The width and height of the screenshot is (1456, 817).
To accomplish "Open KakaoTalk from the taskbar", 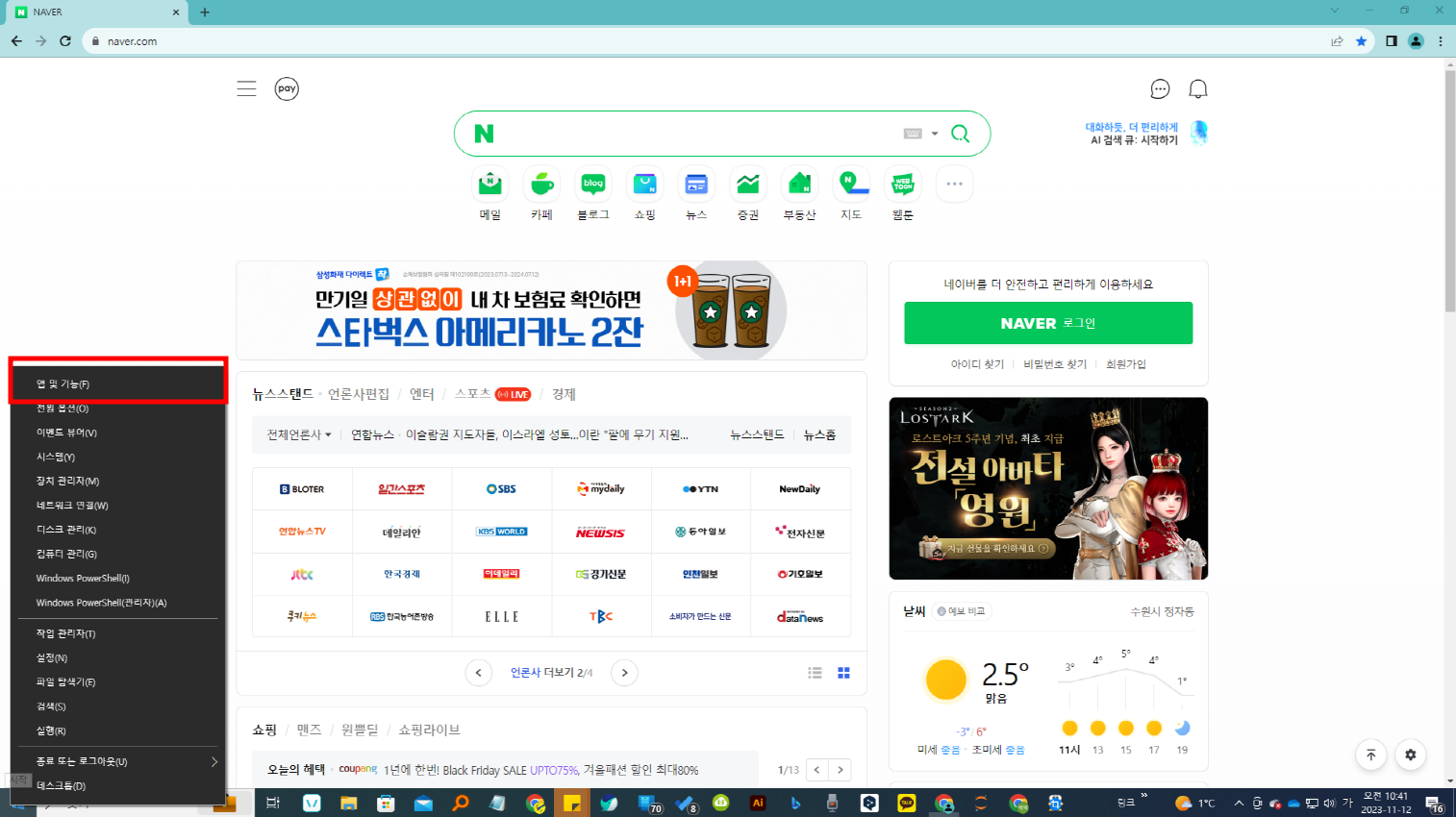I will [907, 803].
